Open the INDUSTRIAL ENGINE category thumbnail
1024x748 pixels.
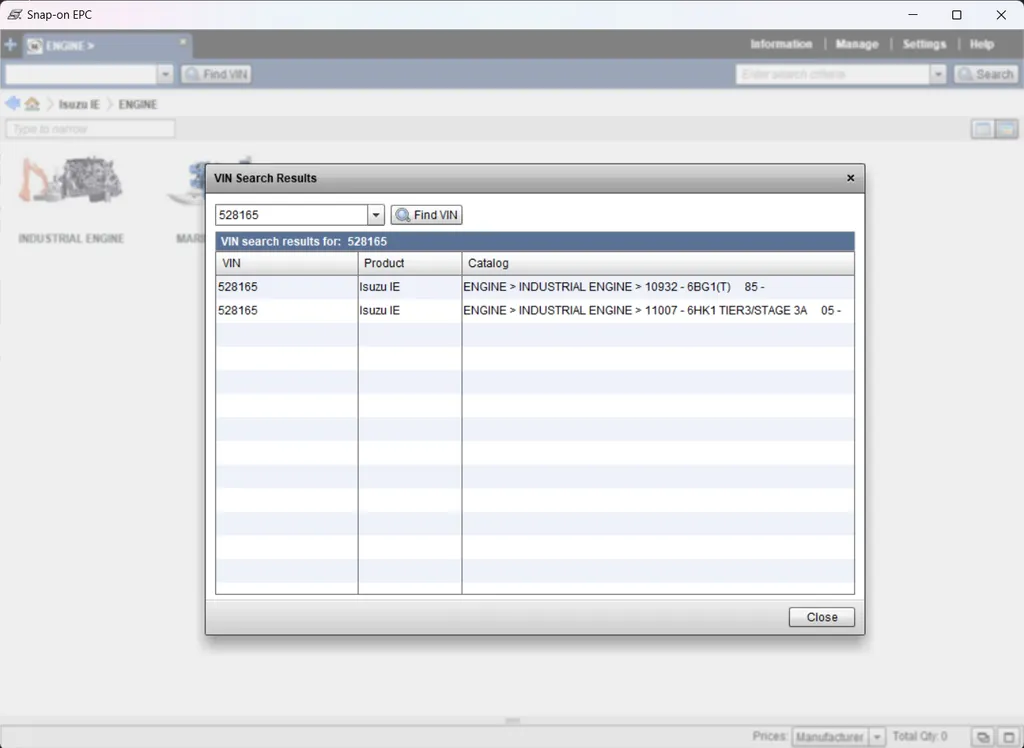71,200
